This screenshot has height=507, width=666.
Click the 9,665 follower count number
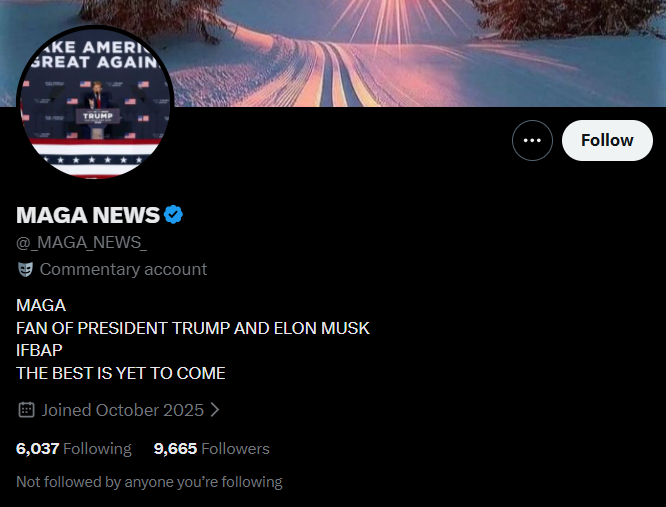tap(175, 449)
